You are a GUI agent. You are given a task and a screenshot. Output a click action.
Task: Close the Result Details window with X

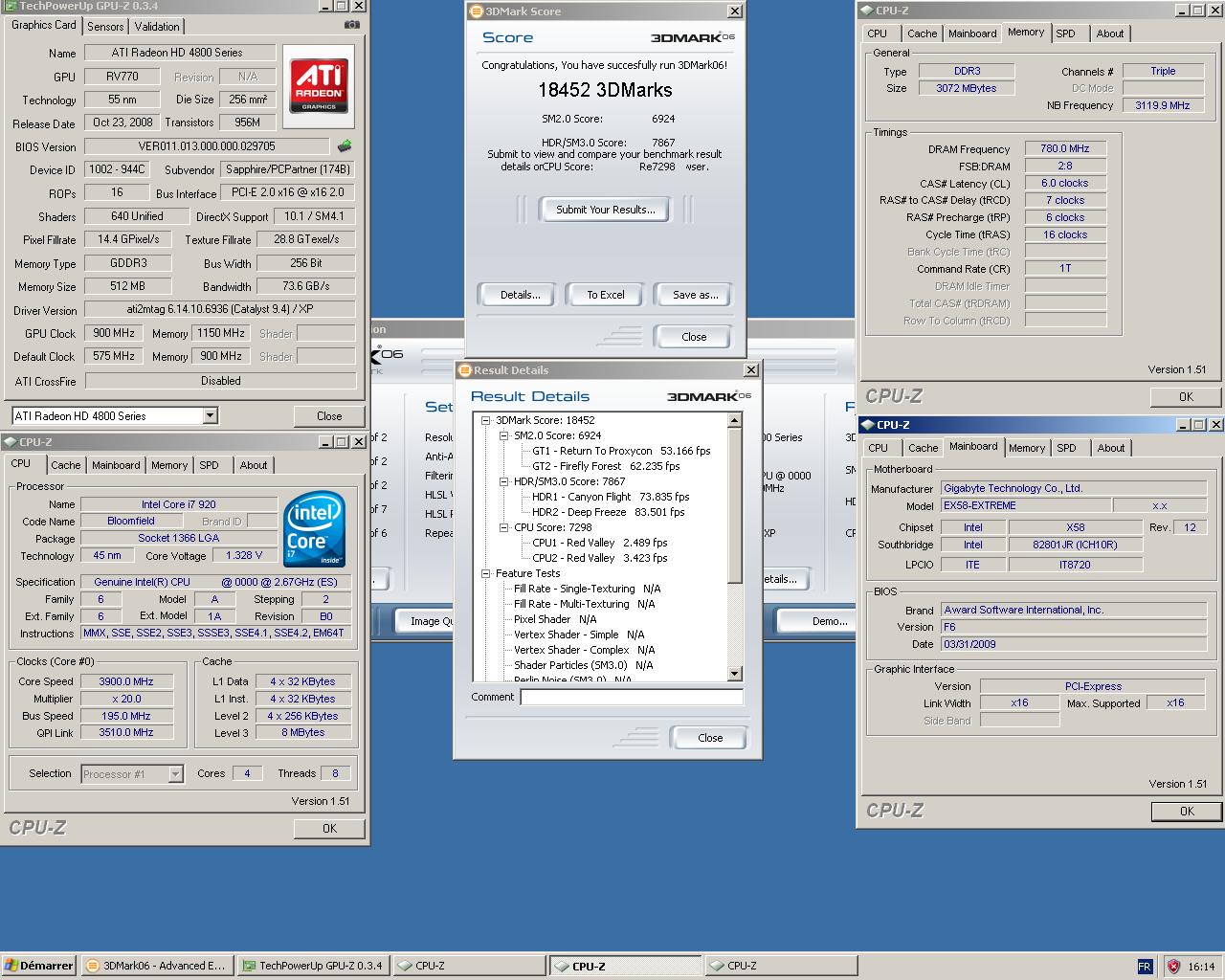[x=751, y=370]
